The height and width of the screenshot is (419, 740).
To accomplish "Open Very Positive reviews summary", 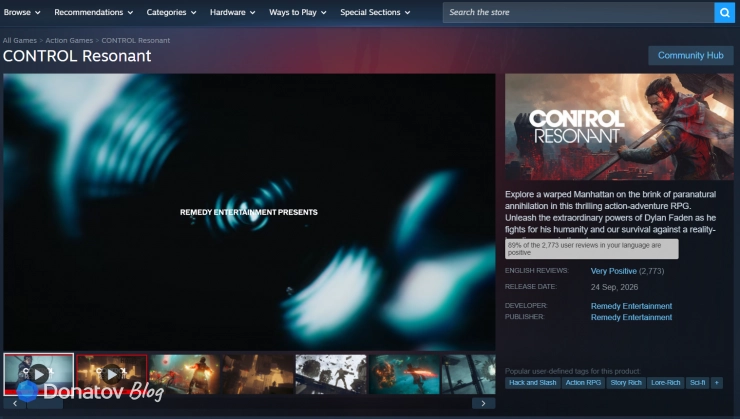I will point(614,271).
